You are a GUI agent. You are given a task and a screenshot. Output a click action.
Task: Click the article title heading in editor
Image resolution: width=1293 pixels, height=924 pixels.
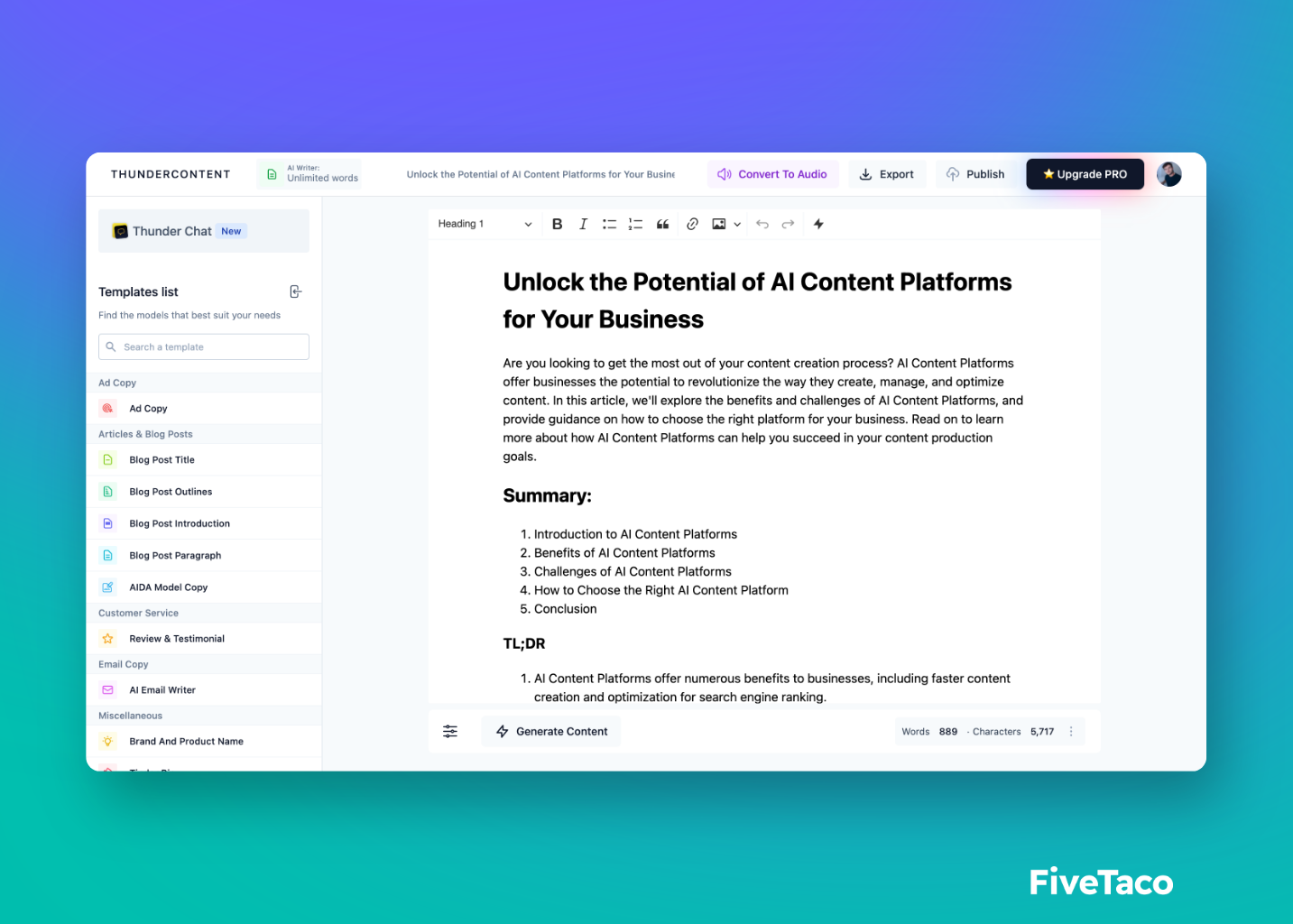pyautogui.click(x=757, y=300)
